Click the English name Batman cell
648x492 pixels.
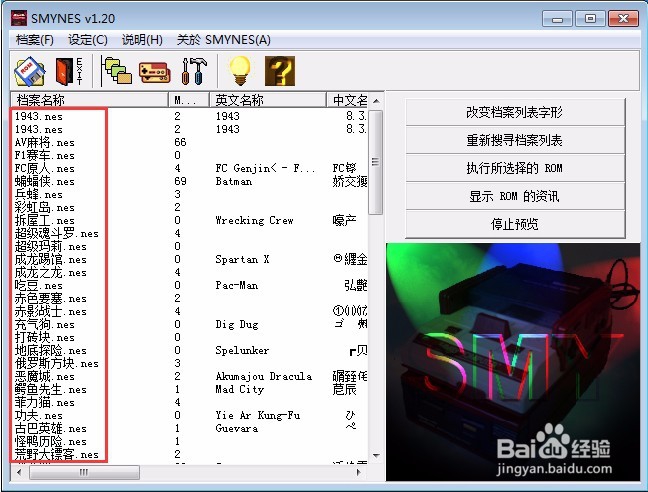pyautogui.click(x=233, y=181)
